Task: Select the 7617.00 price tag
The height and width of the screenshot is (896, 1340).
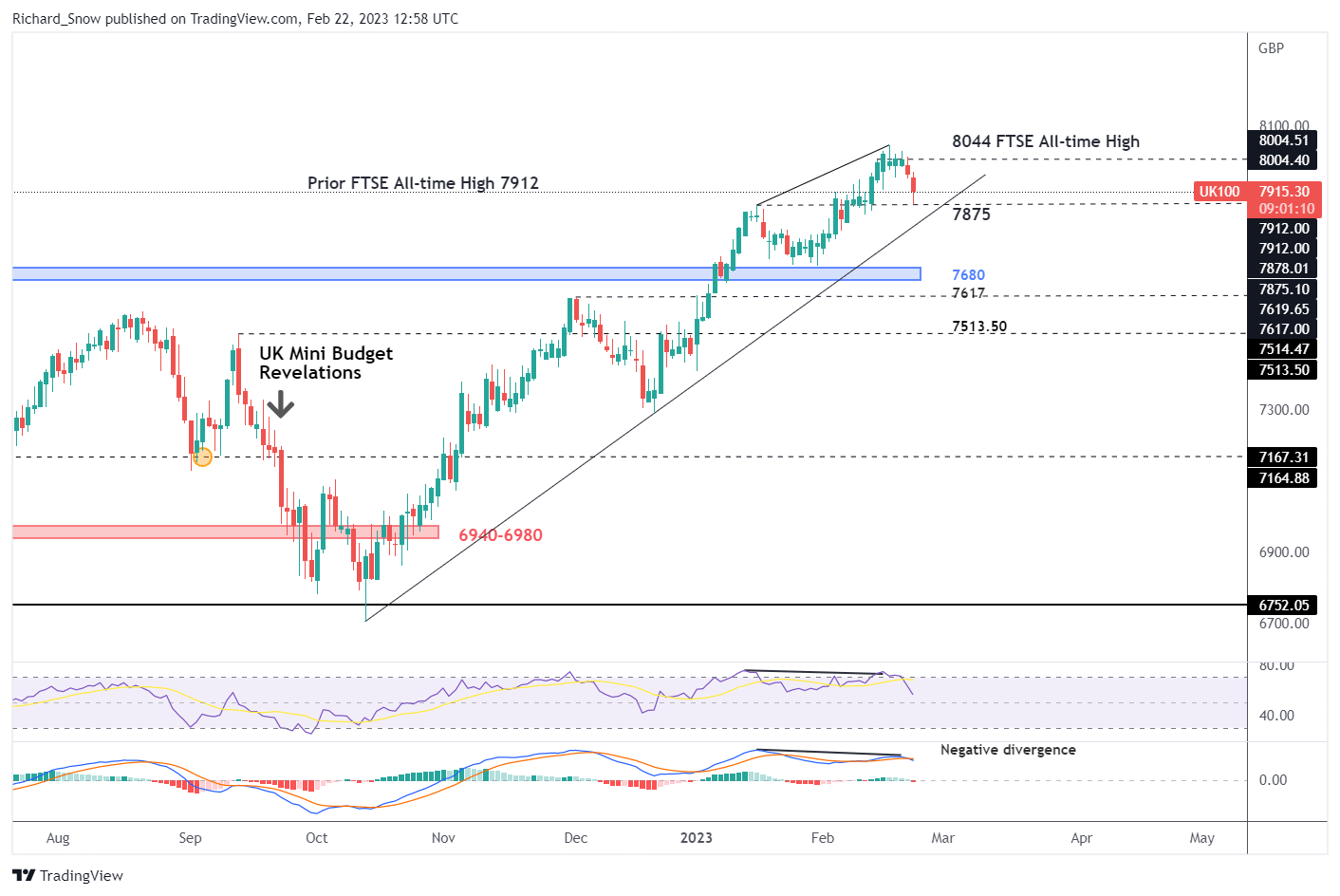Action: point(1284,329)
